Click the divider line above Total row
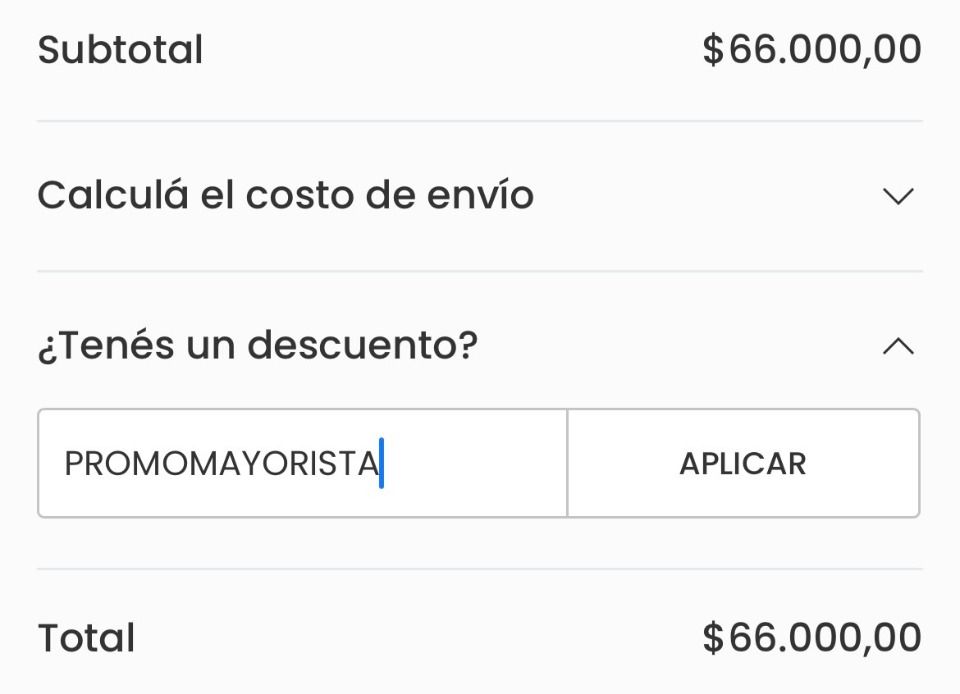The width and height of the screenshot is (960, 694). (x=480, y=569)
